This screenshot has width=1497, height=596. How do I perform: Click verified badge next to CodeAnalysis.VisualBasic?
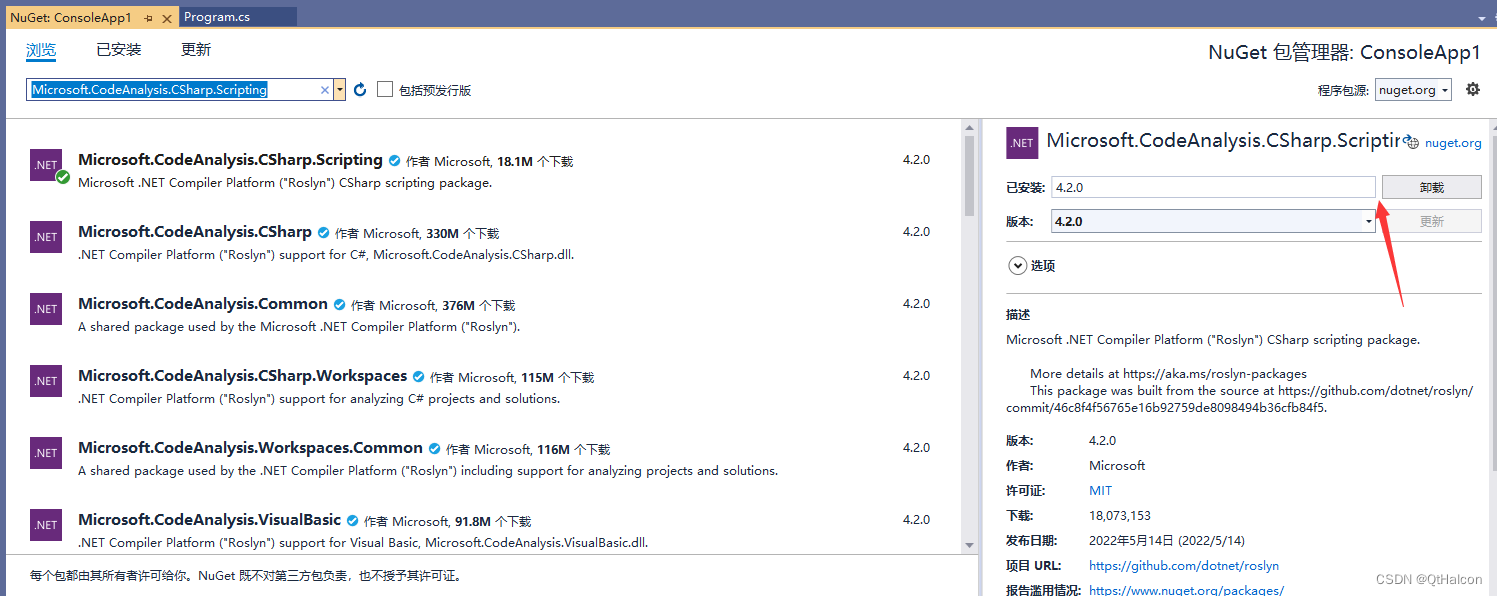353,521
